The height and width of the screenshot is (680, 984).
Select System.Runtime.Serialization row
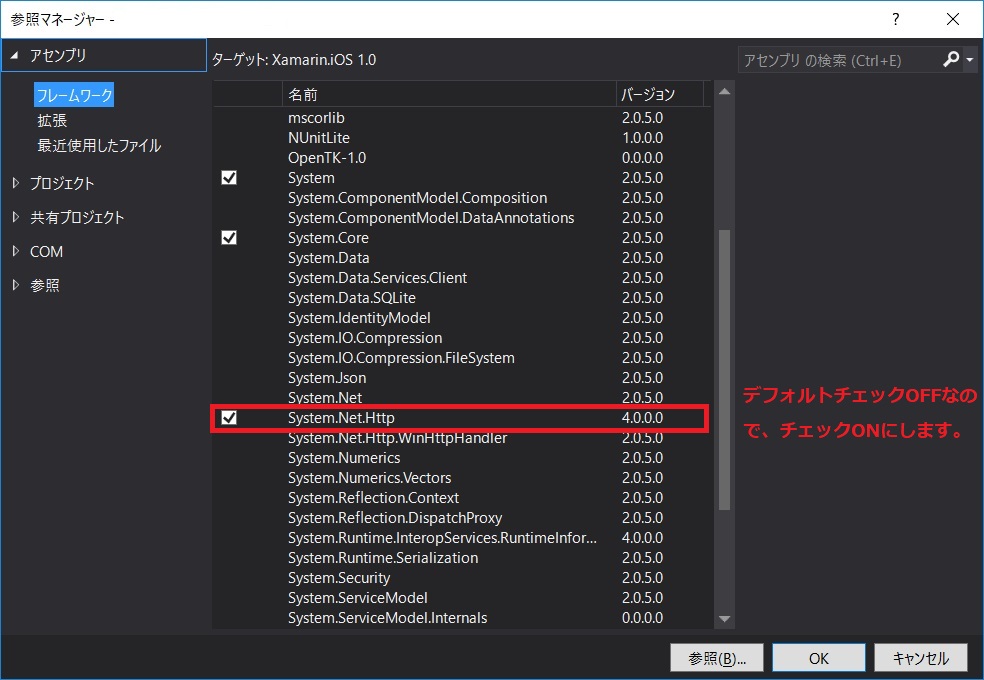pyautogui.click(x=461, y=558)
